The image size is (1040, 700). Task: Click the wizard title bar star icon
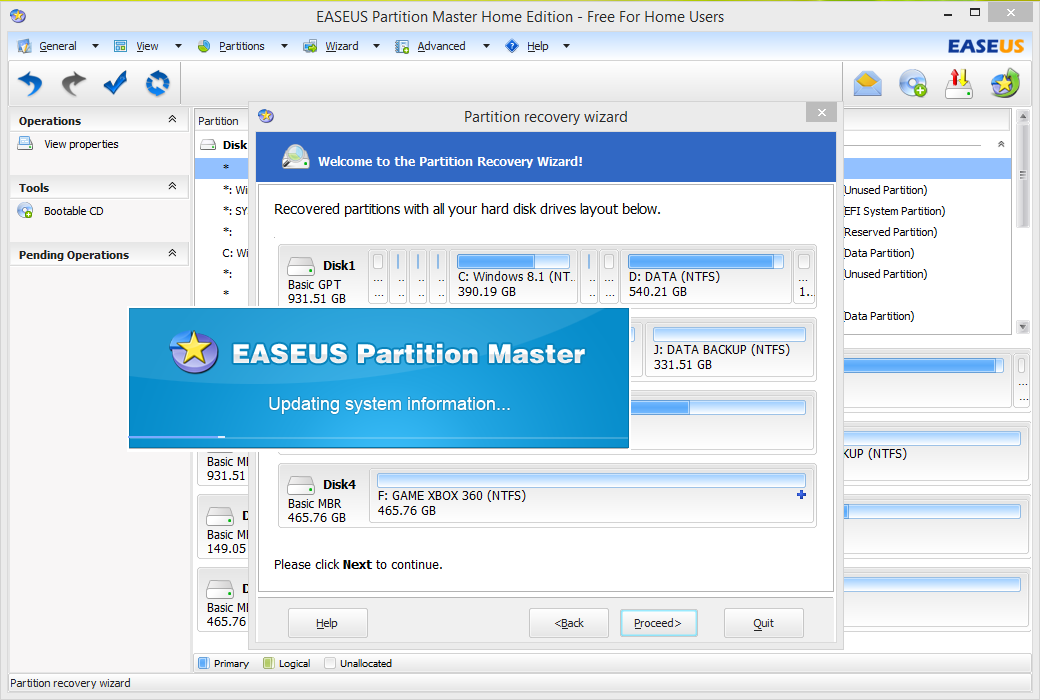click(x=266, y=116)
